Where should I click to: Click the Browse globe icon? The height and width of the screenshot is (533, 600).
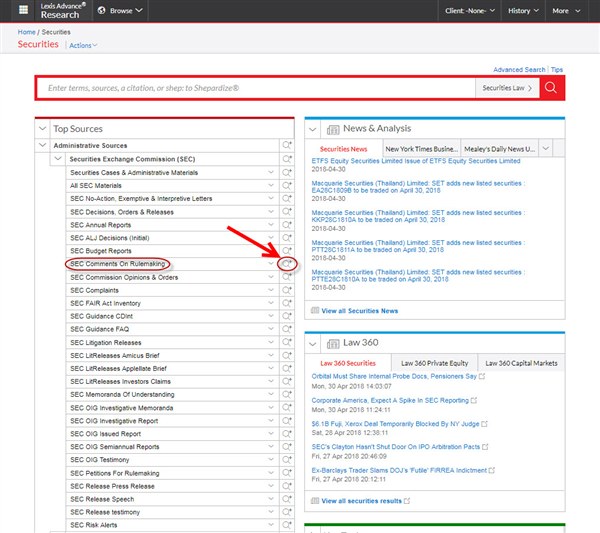[101, 10]
